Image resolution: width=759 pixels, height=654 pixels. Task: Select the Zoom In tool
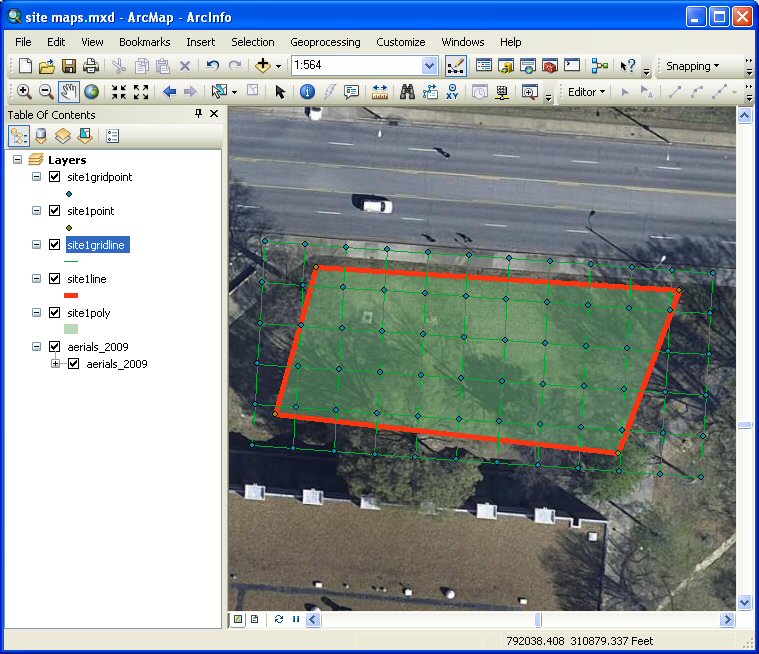pos(24,91)
